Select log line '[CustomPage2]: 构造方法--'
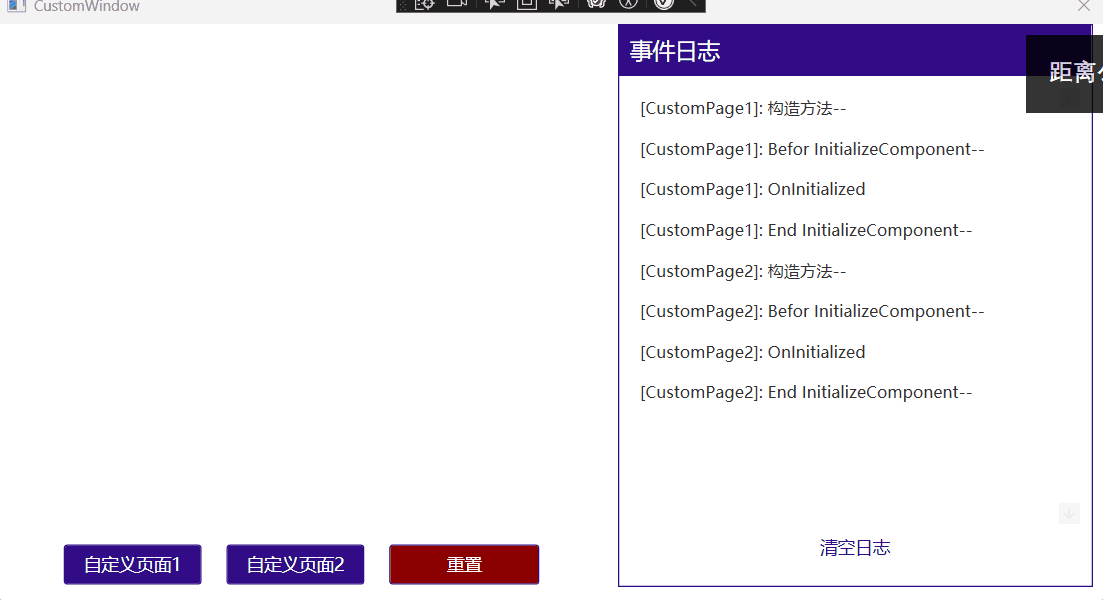Viewport: 1103px width, 600px height. (743, 271)
